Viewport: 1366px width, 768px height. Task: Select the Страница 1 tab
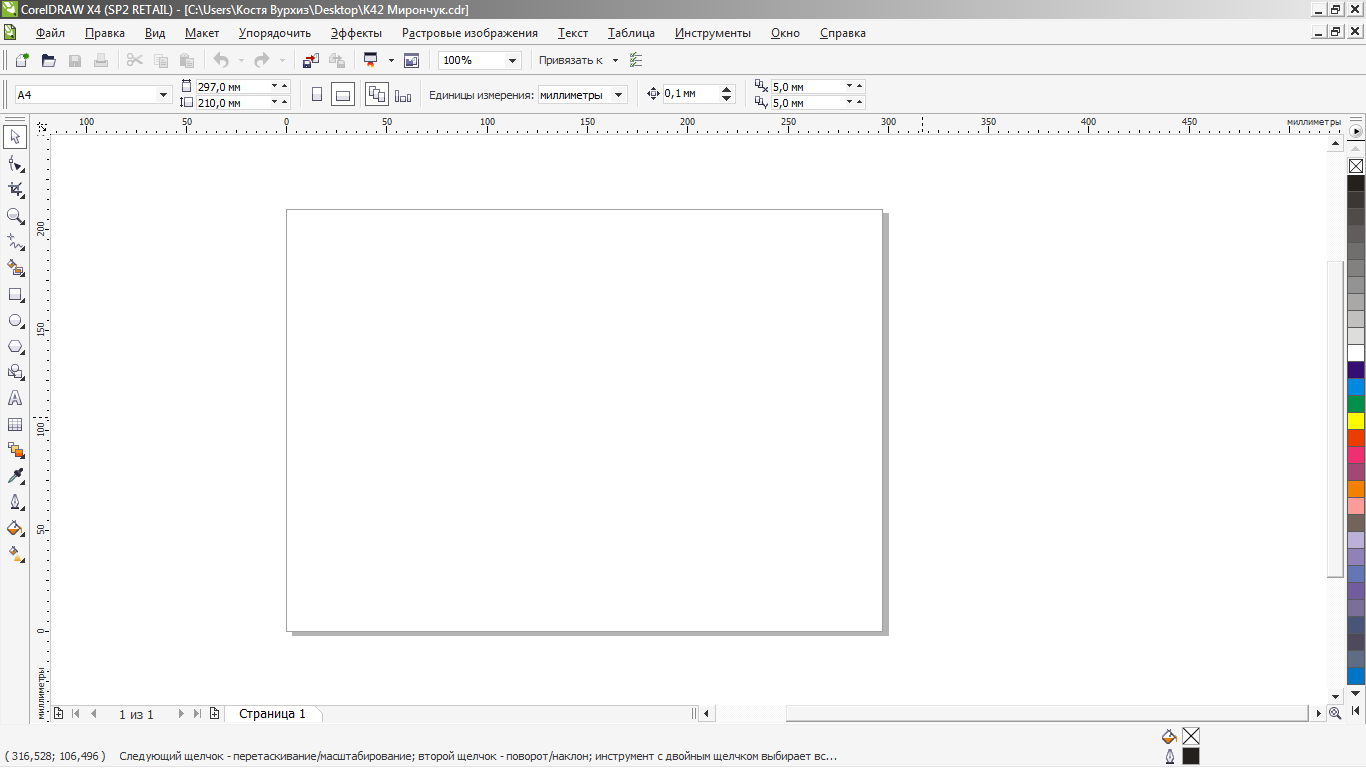tap(272, 713)
